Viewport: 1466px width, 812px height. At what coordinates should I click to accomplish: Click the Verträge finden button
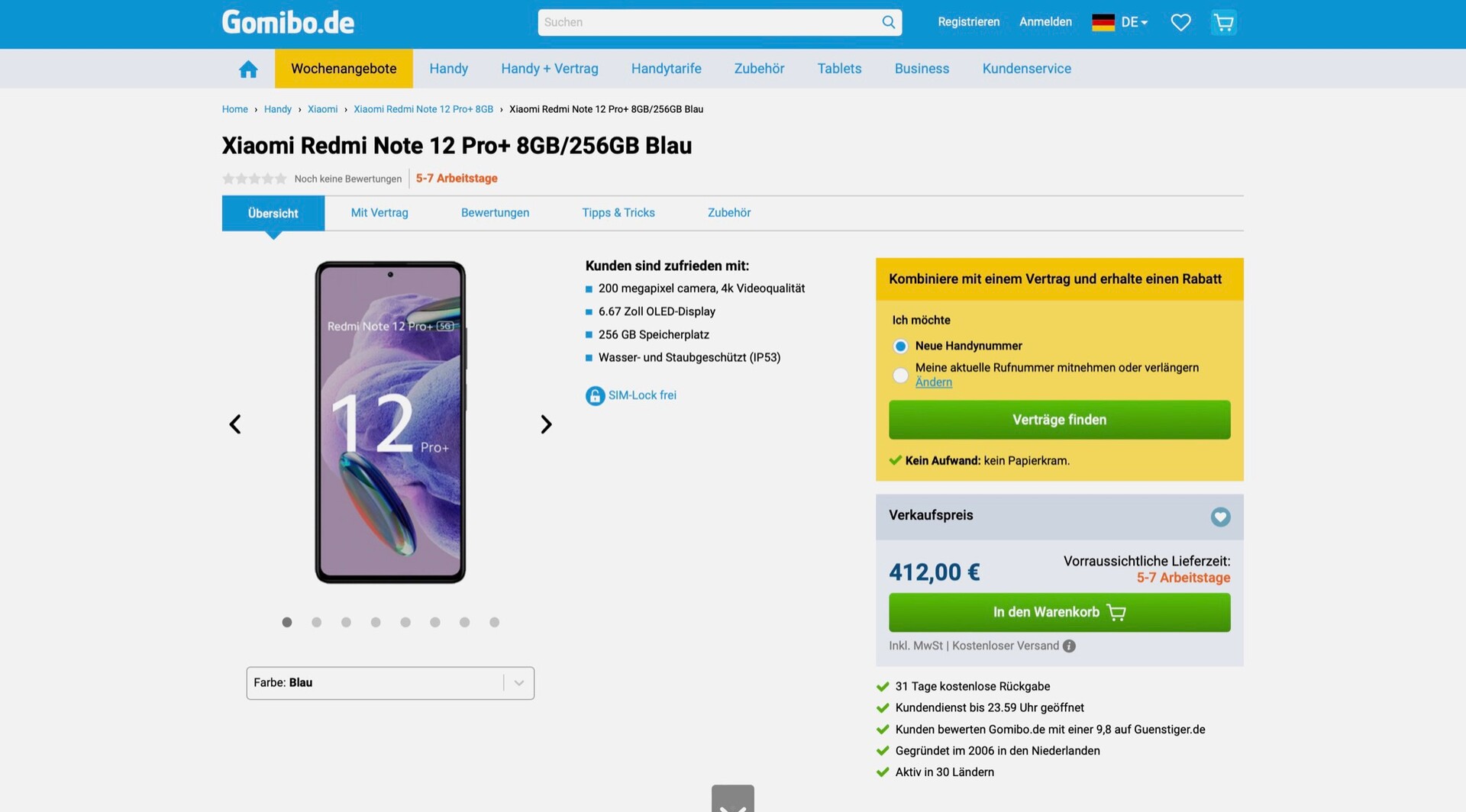coord(1059,420)
